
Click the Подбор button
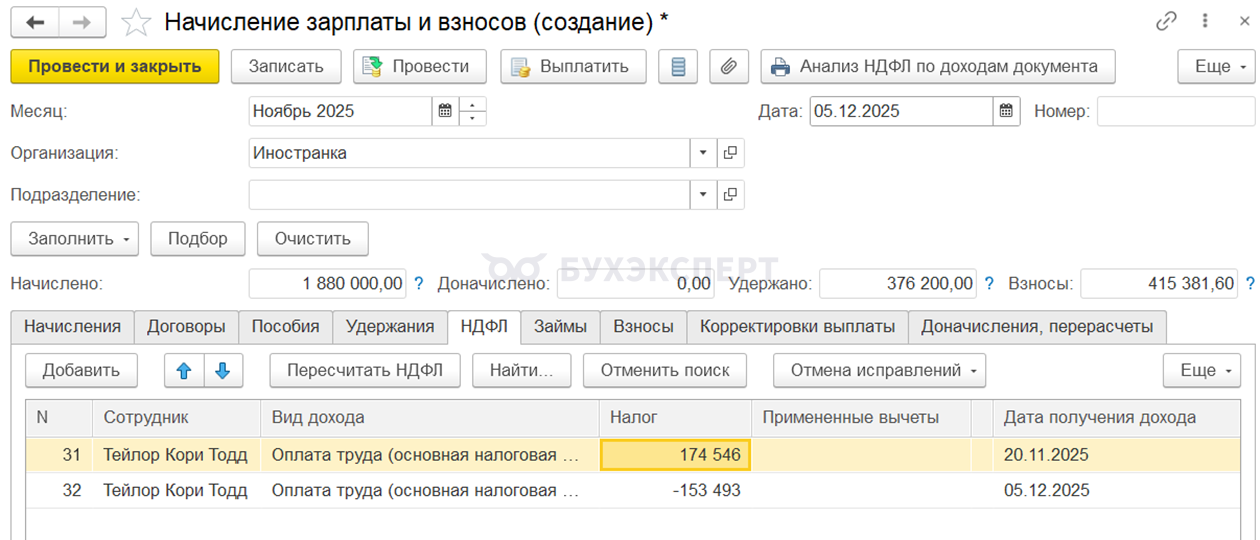[x=198, y=239]
